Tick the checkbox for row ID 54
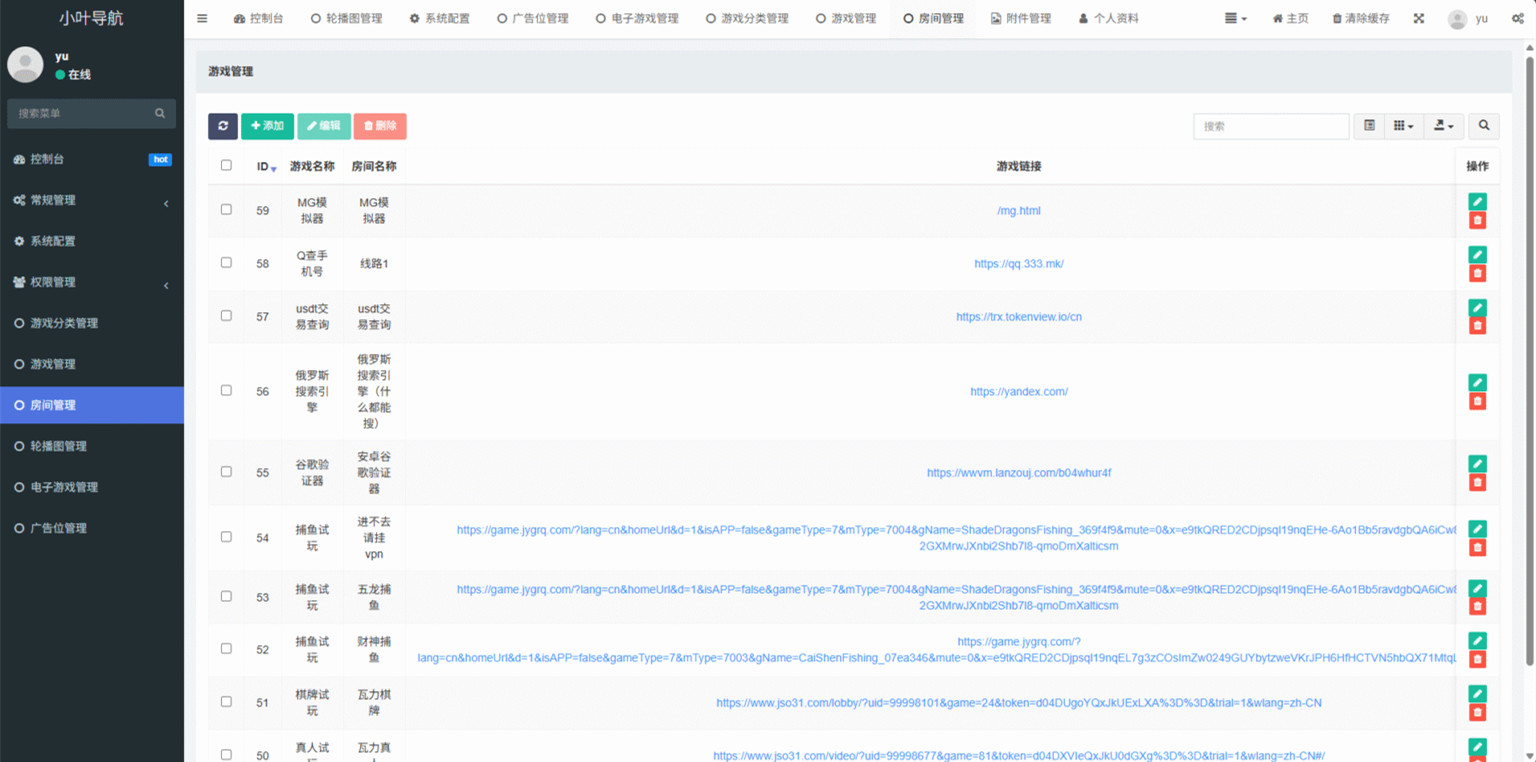The width and height of the screenshot is (1536, 762). [226, 537]
